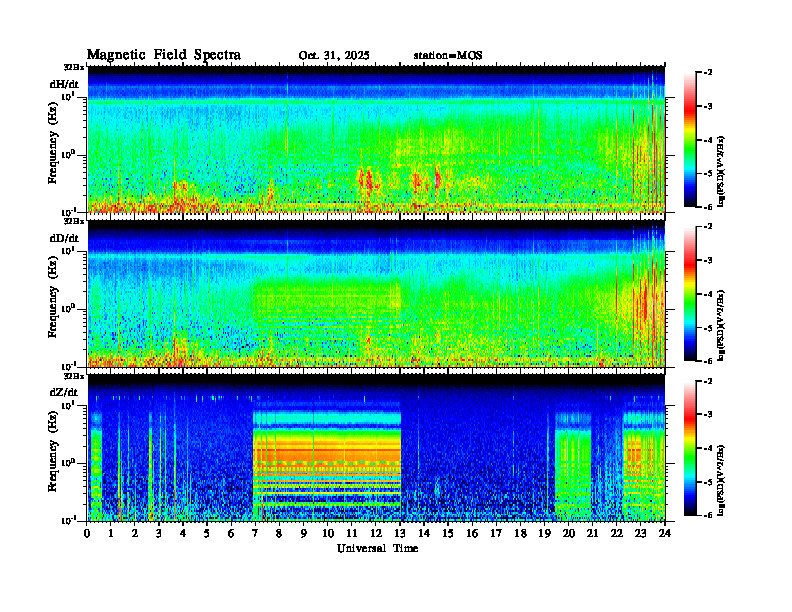Click hour "16" on the Universal Time axis
Image resolution: width=792 pixels, height=612 pixels.
coord(472,534)
